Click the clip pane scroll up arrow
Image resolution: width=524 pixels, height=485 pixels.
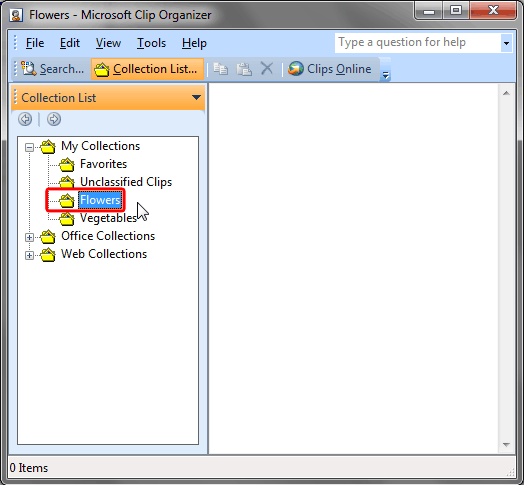(506, 93)
